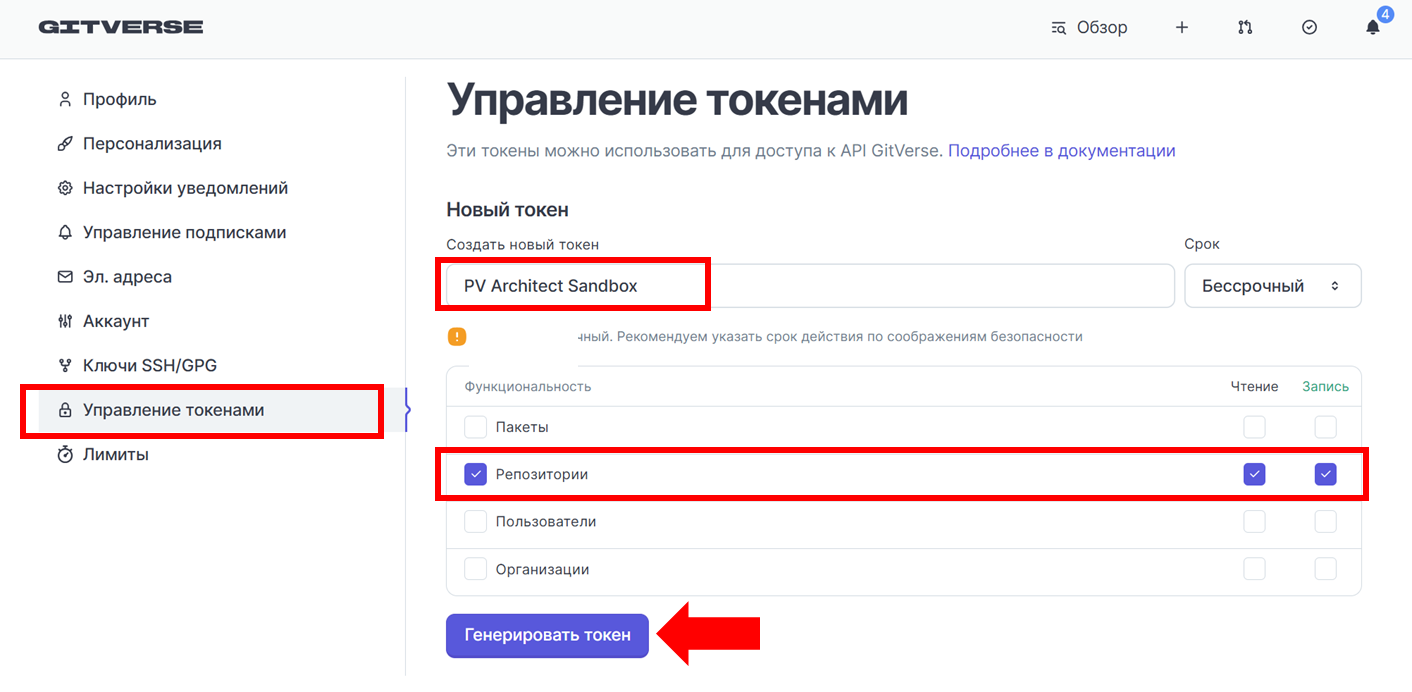Viewport: 1412px width, 692px height.
Task: Open Обзор search in header
Action: [x=1089, y=28]
